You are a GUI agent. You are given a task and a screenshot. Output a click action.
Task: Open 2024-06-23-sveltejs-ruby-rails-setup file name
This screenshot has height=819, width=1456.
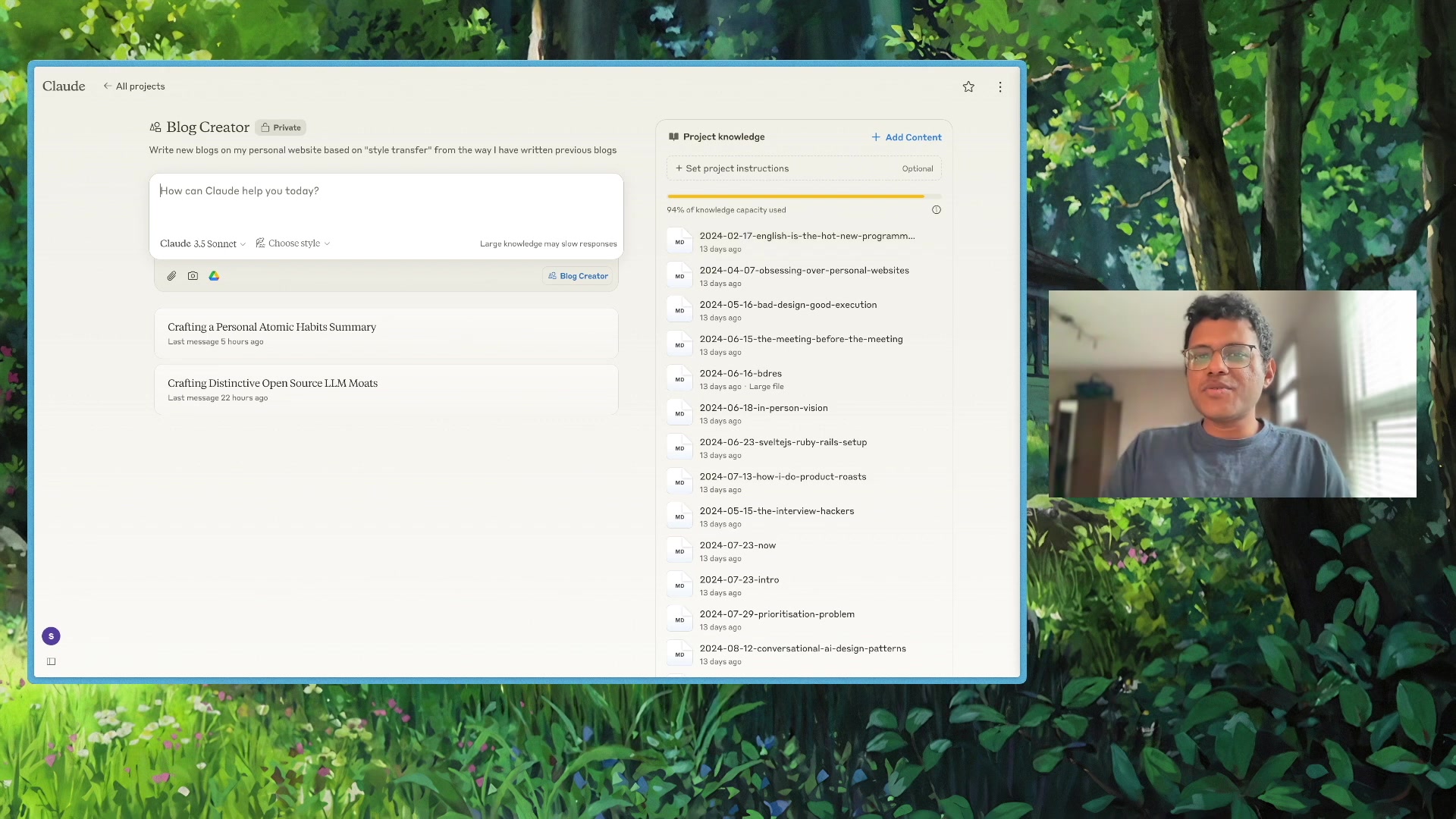tap(783, 442)
